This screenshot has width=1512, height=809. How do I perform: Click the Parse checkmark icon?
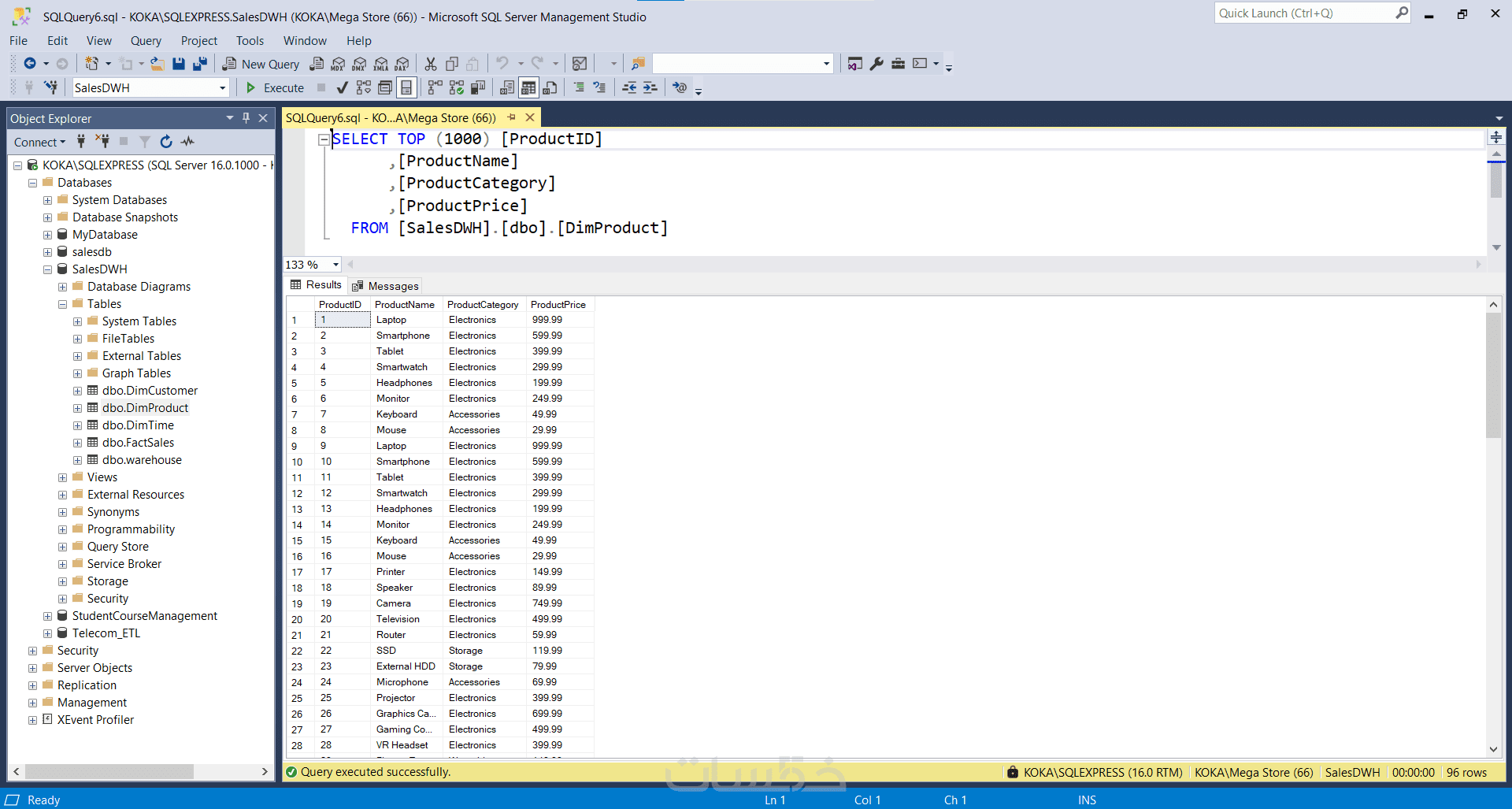(342, 87)
